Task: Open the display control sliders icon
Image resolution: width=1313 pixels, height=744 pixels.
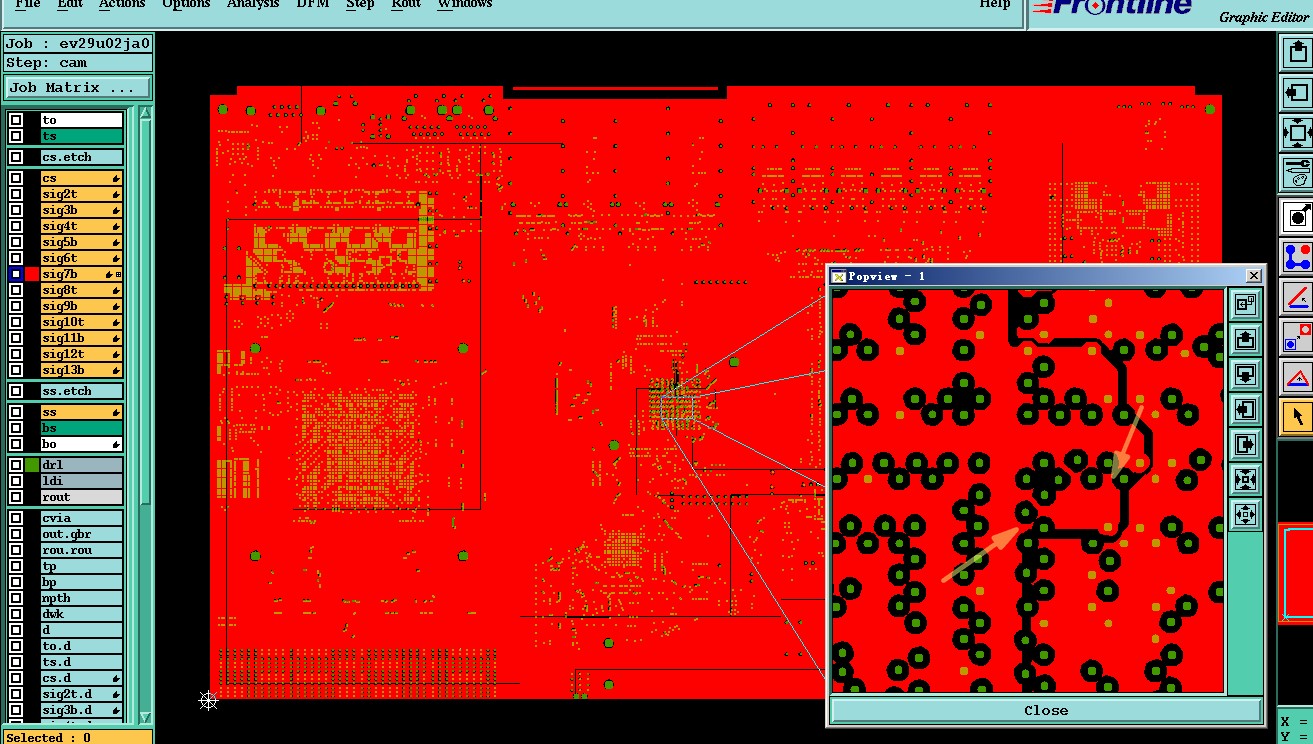Action: (x=1296, y=172)
